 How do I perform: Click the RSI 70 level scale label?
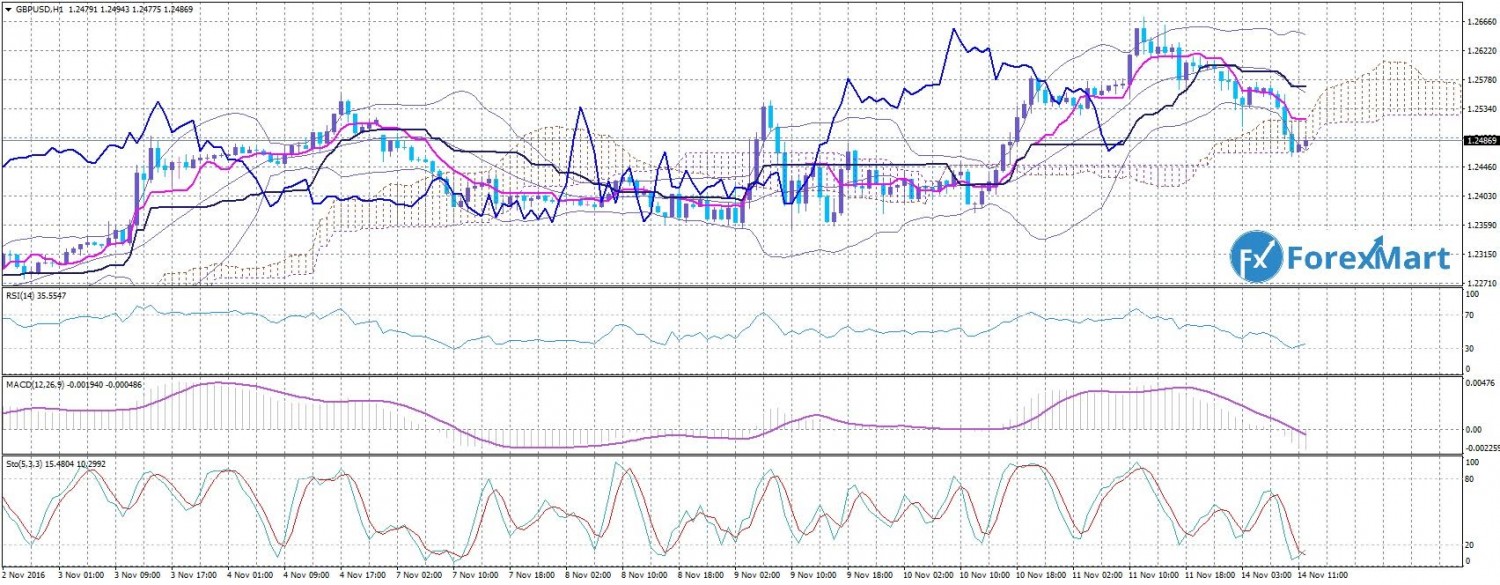point(1470,316)
